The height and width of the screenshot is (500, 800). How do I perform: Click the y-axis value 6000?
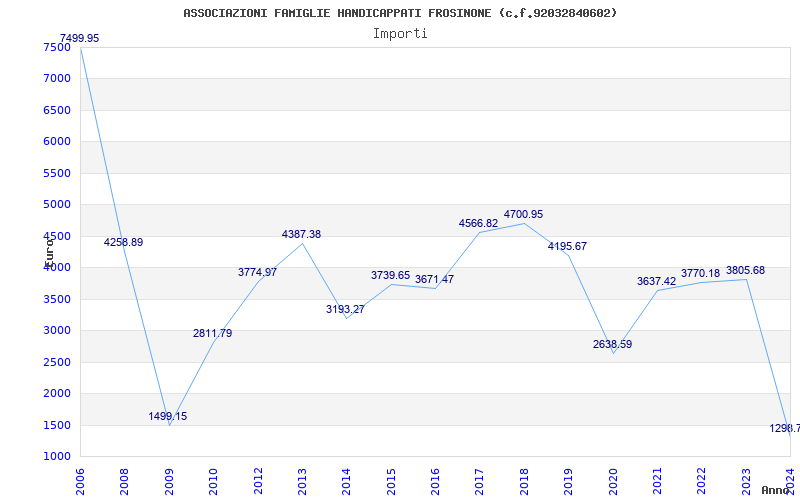pos(57,141)
